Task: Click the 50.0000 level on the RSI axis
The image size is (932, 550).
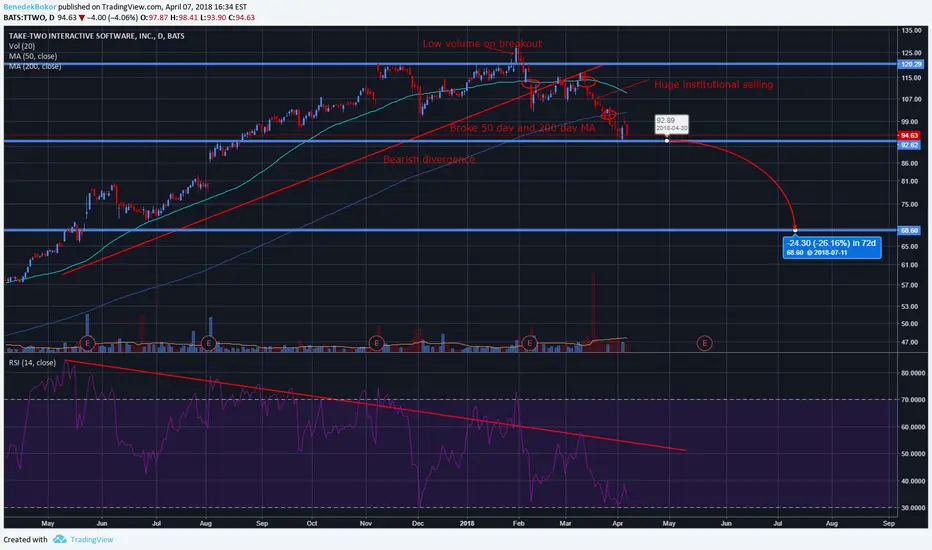Action: tap(913, 454)
